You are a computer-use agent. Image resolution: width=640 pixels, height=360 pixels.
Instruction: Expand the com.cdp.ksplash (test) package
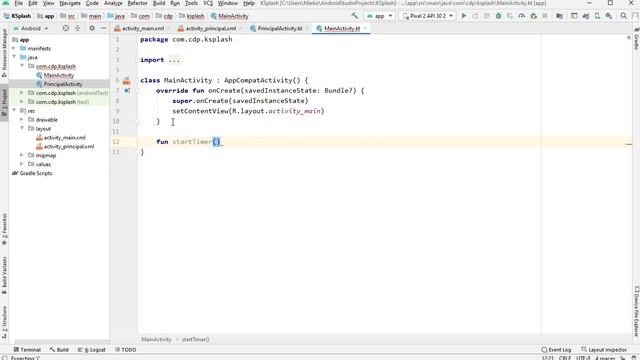coord(22,102)
